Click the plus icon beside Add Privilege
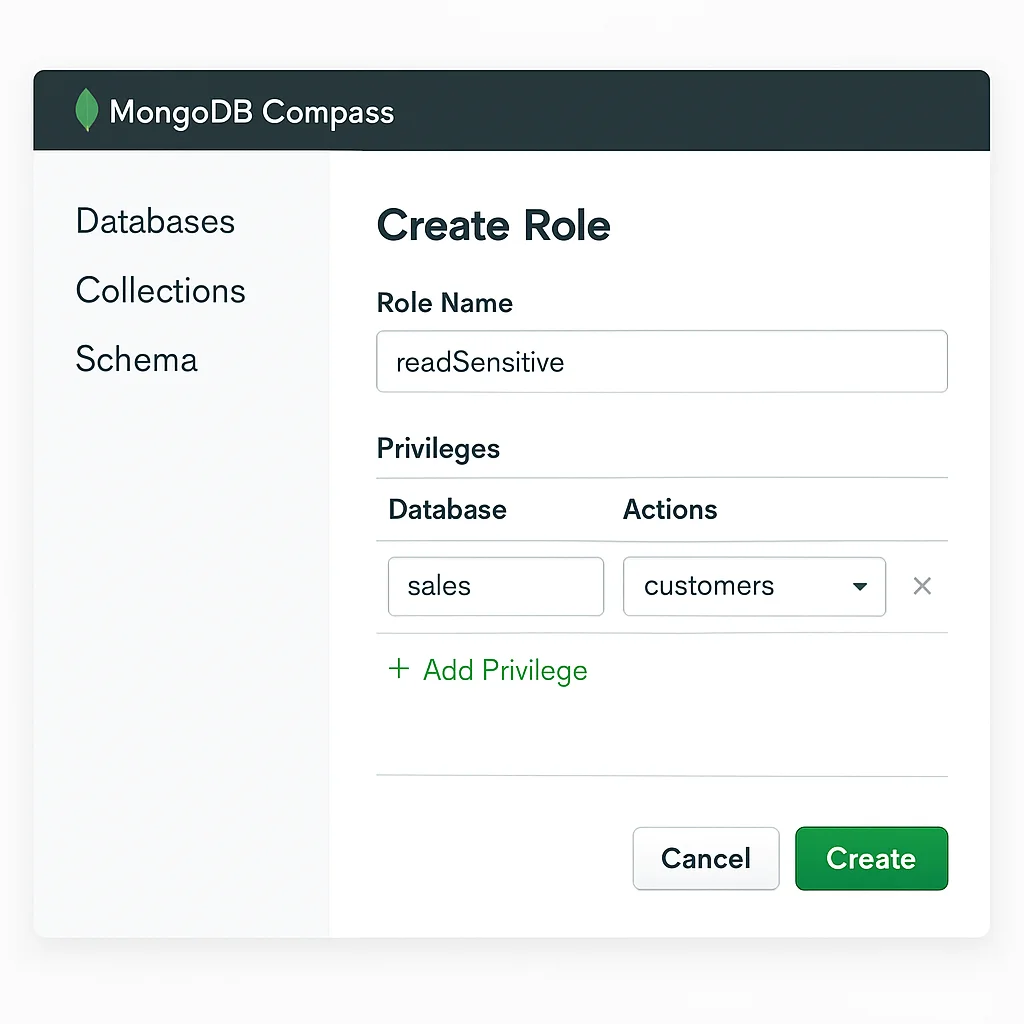This screenshot has width=1024, height=1024. 399,669
